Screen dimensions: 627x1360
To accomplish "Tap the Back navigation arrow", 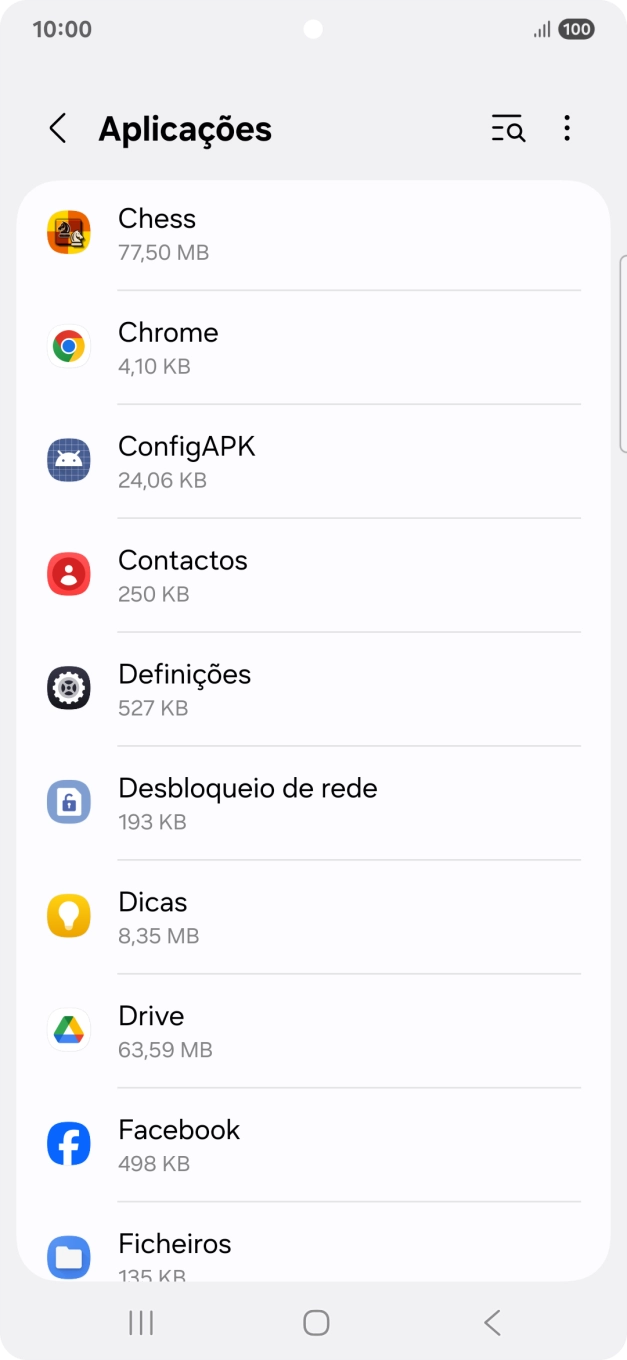I will pos(491,1321).
